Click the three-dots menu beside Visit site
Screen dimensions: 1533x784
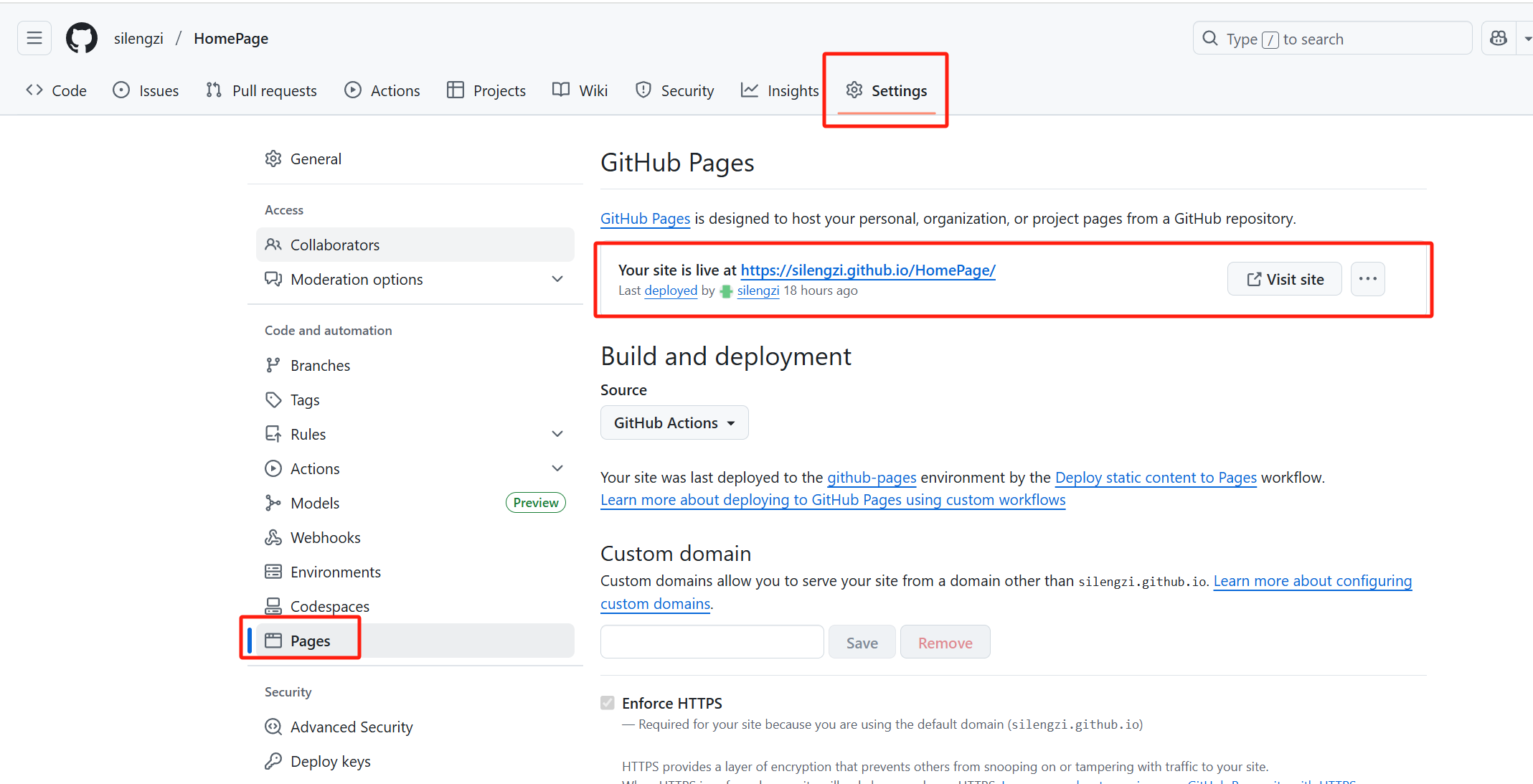click(x=1367, y=279)
